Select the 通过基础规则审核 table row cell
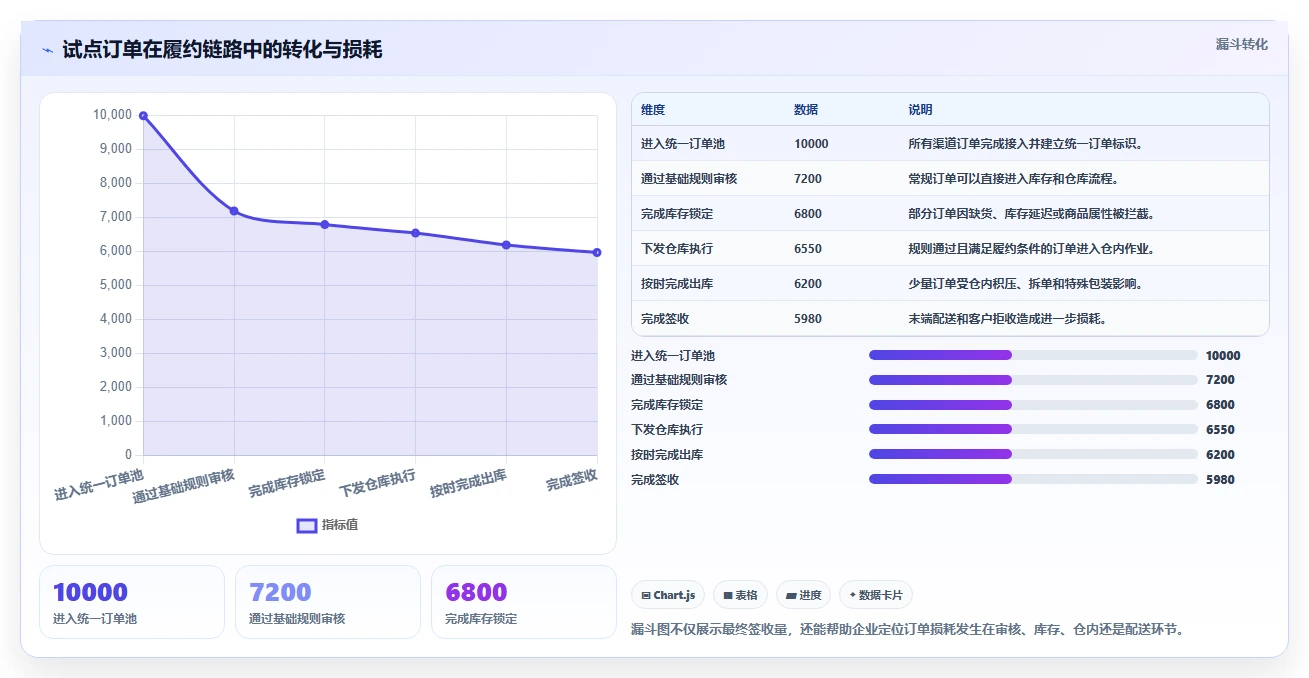 click(x=689, y=179)
